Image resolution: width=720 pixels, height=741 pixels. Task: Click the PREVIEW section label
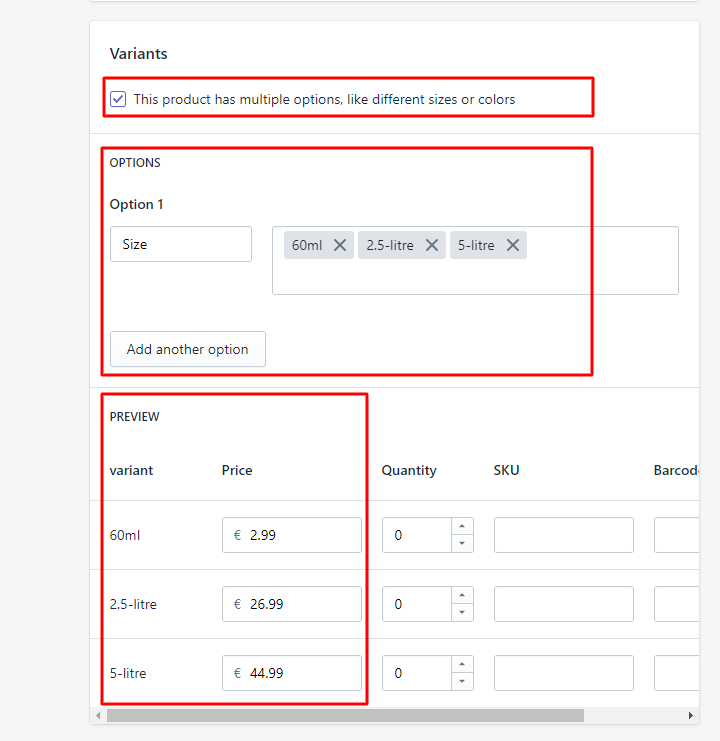[135, 417]
